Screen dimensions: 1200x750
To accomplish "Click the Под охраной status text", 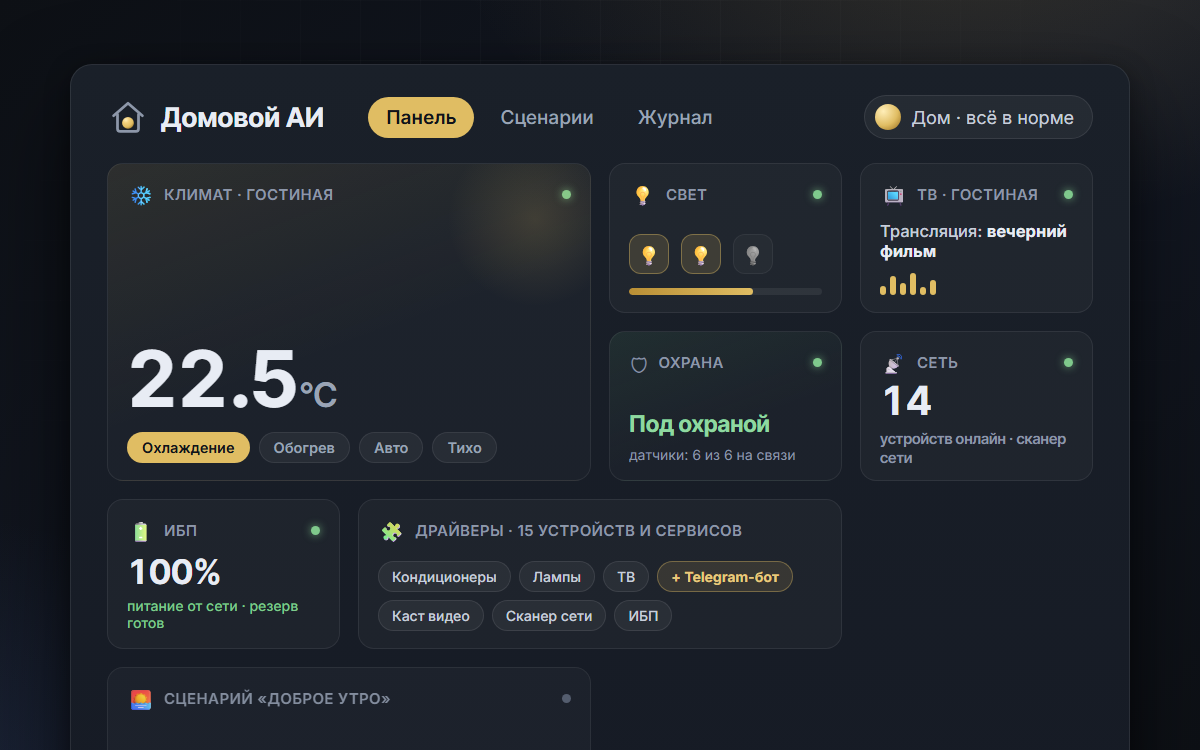I will [699, 424].
